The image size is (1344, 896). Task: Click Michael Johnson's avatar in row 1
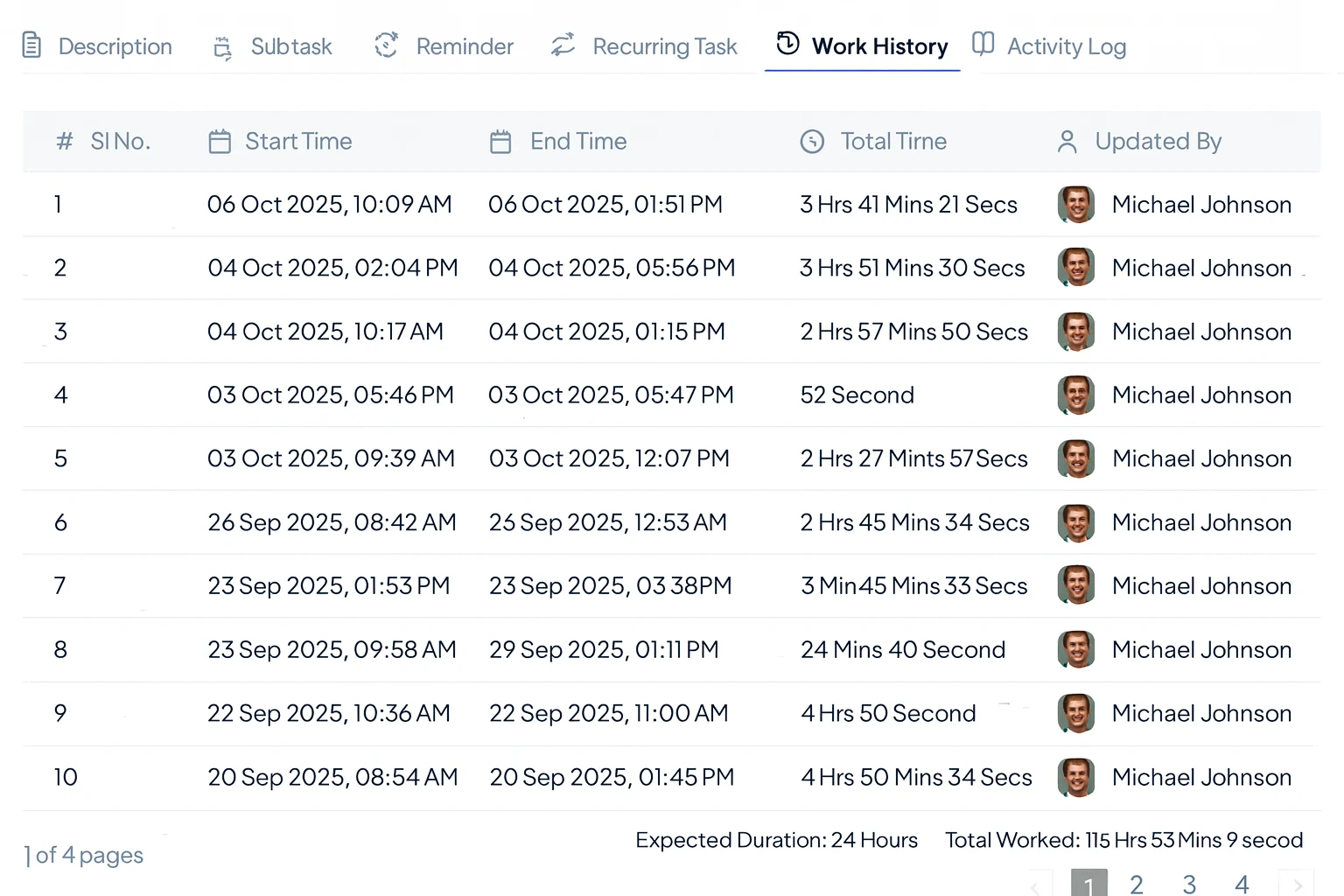pyautogui.click(x=1076, y=205)
